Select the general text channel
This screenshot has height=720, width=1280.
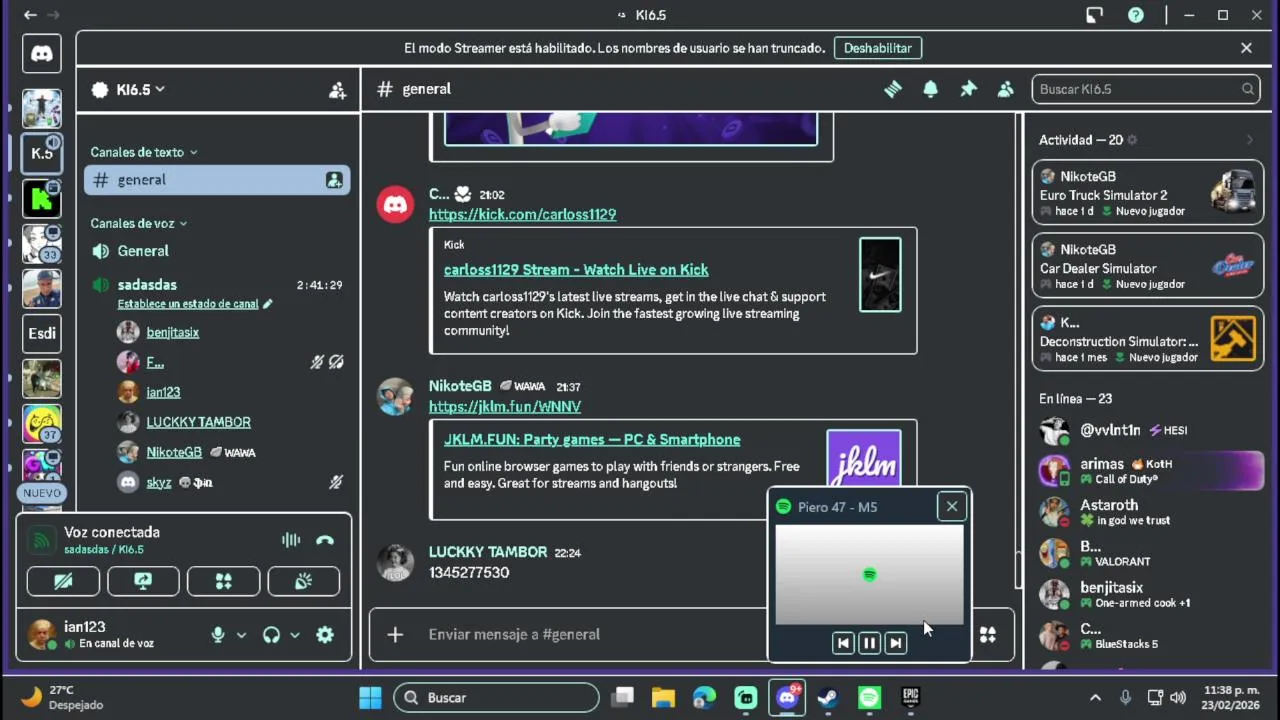tap(217, 180)
